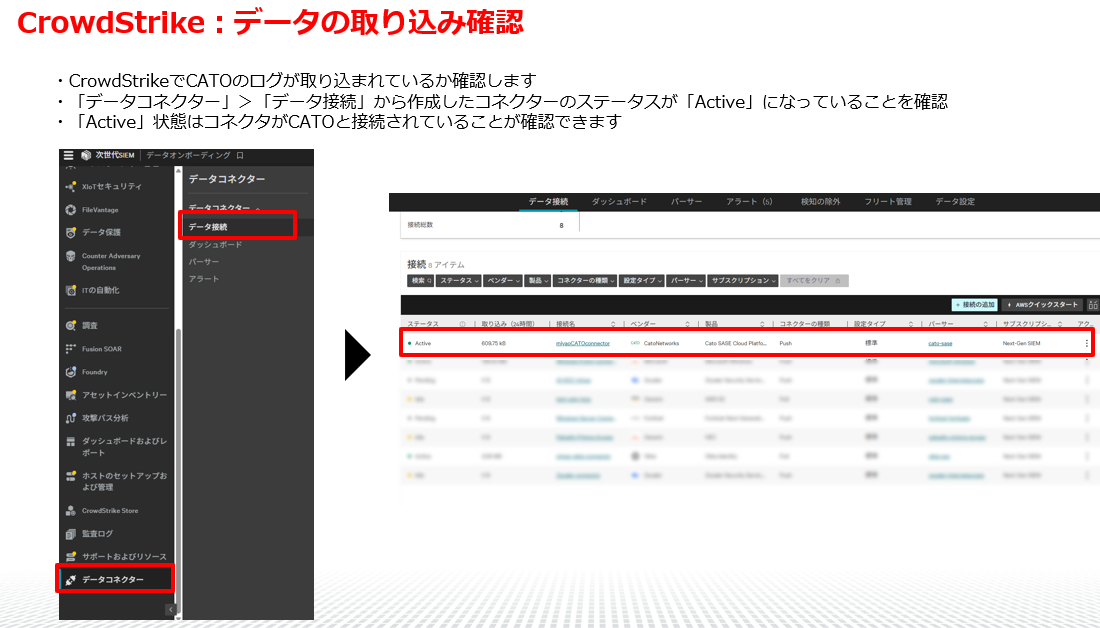This screenshot has width=1100, height=628.
Task: Open CrowdStrike Store icon
Action: [70, 511]
